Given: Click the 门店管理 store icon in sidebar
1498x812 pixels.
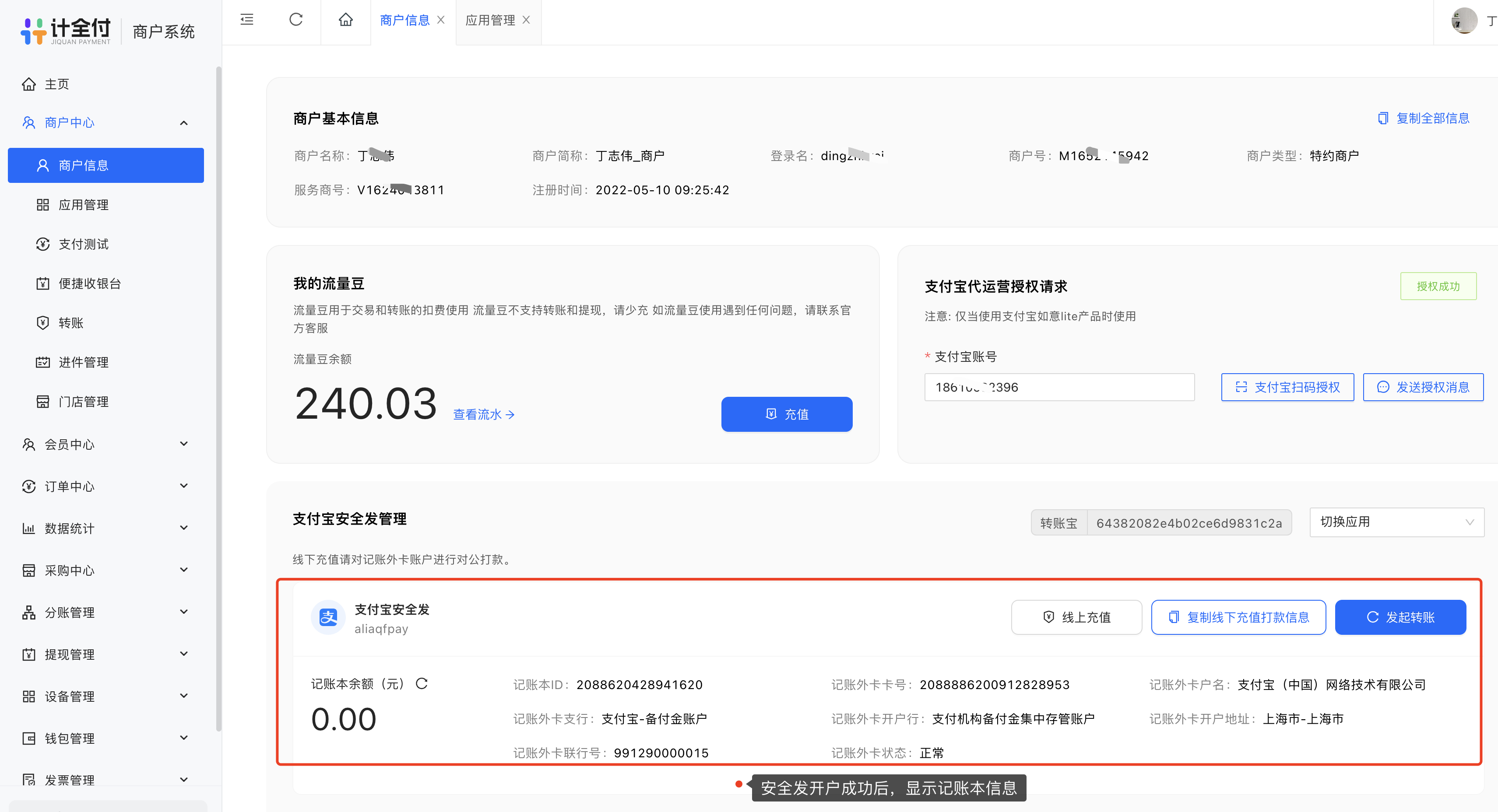Looking at the screenshot, I should point(42,402).
